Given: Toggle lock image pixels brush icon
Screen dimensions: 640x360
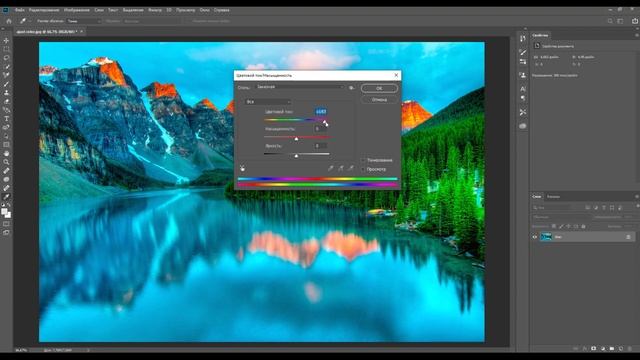Looking at the screenshot, I should coord(561,226).
